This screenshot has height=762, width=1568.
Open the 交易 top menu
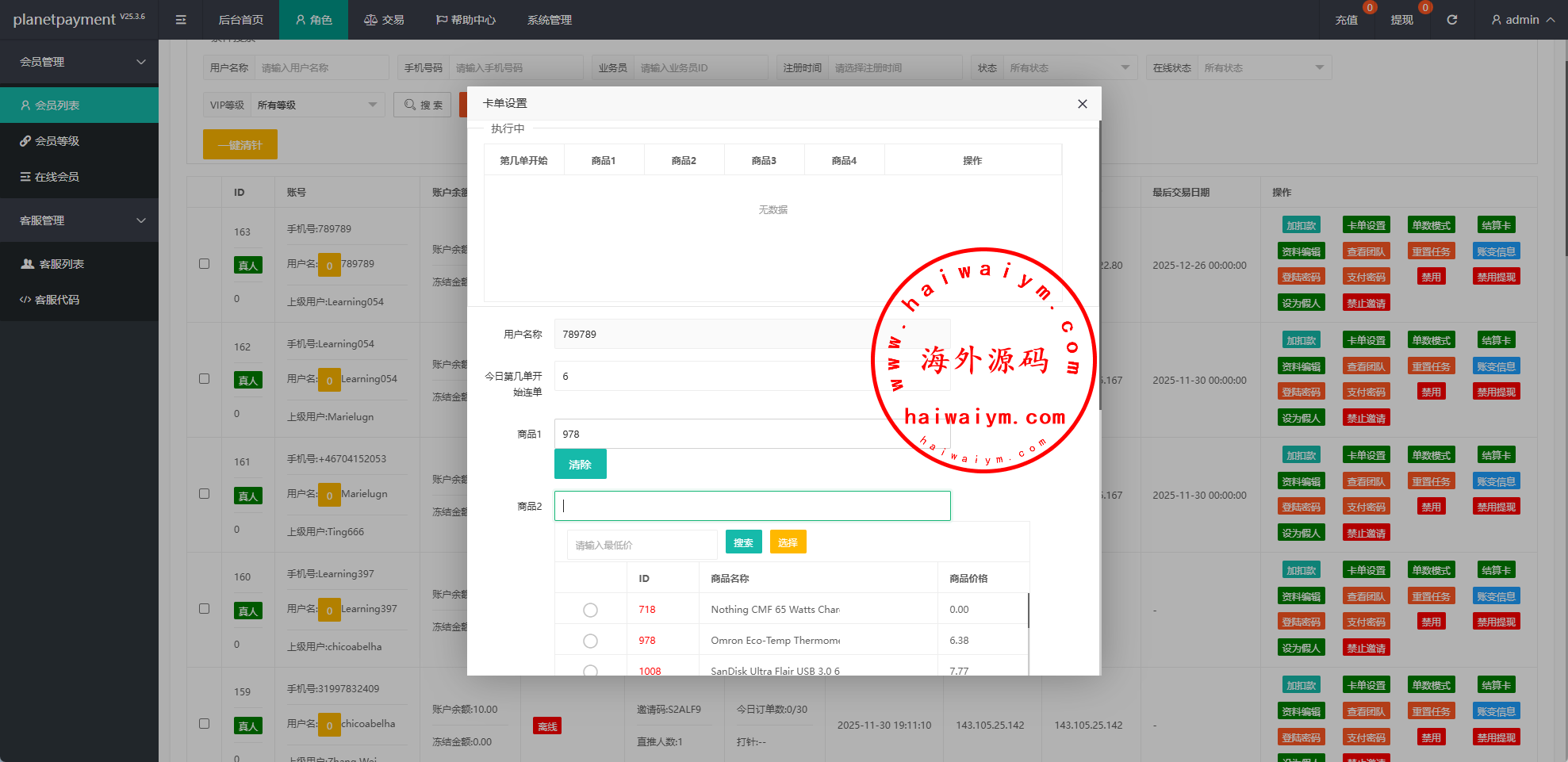tap(384, 20)
